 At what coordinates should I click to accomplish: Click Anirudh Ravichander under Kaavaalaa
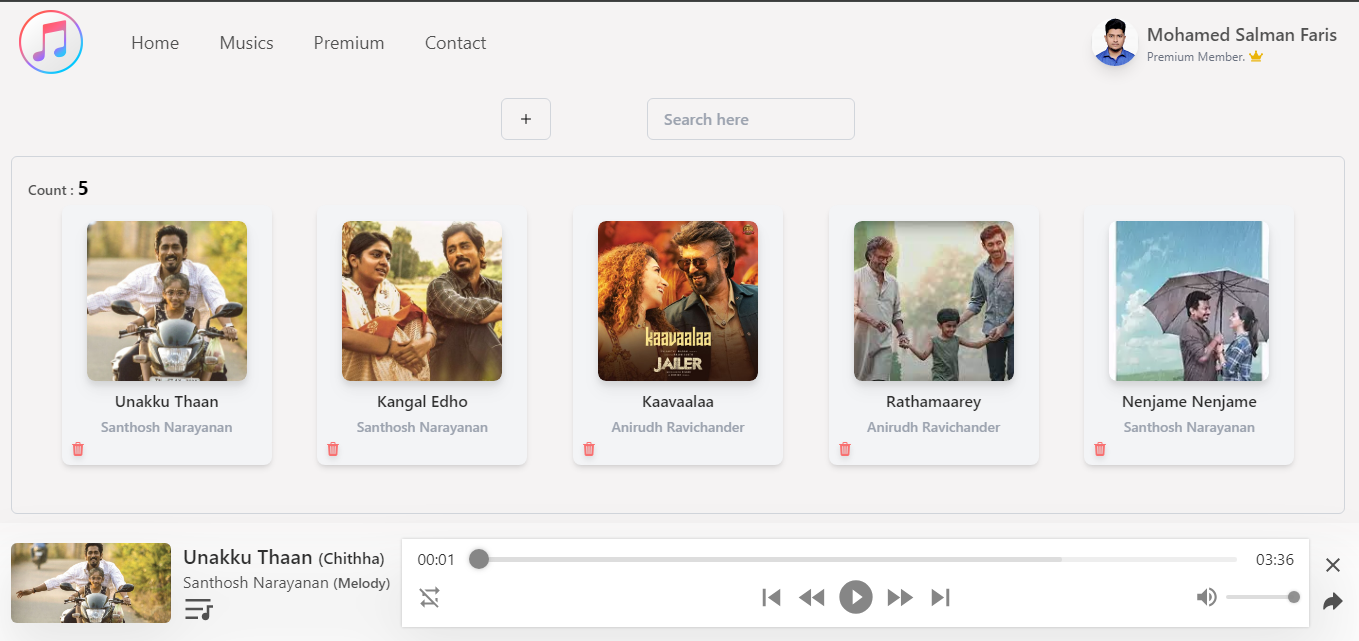(x=678, y=427)
